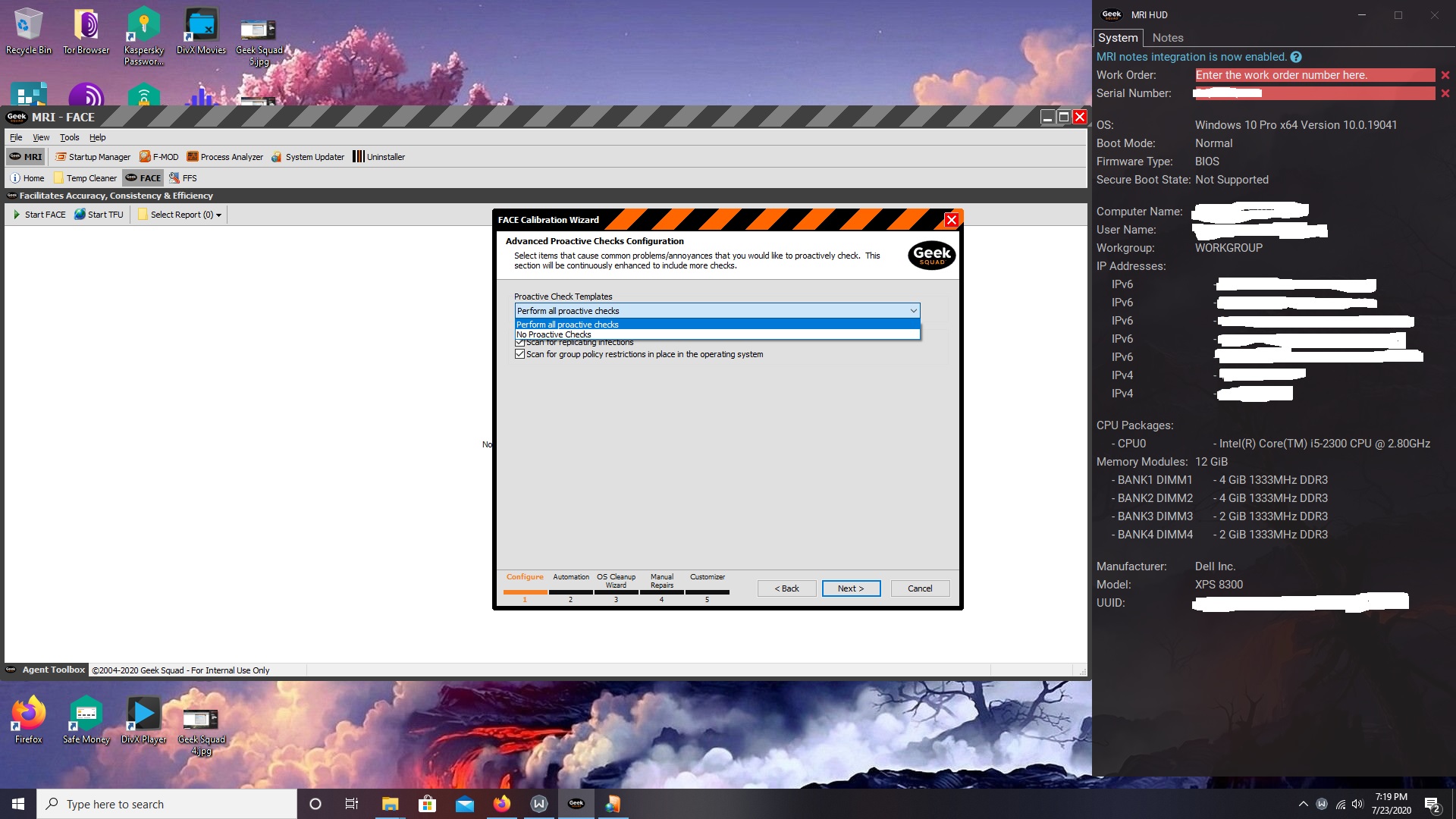Open Firefox from the Windows taskbar

click(x=502, y=804)
